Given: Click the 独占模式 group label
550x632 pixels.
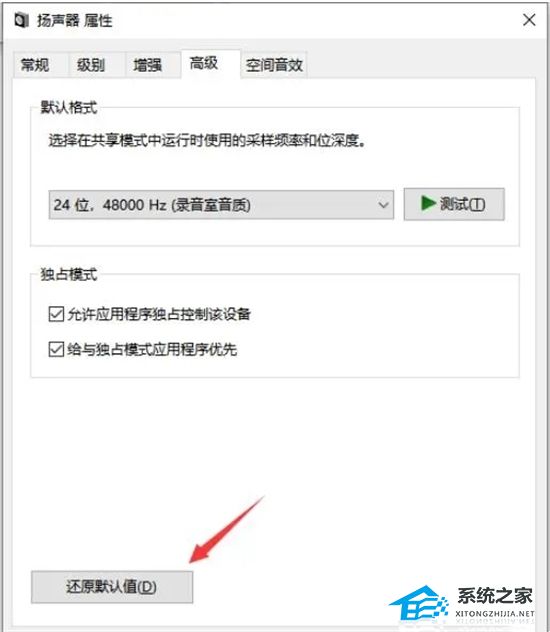Looking at the screenshot, I should pos(69,274).
